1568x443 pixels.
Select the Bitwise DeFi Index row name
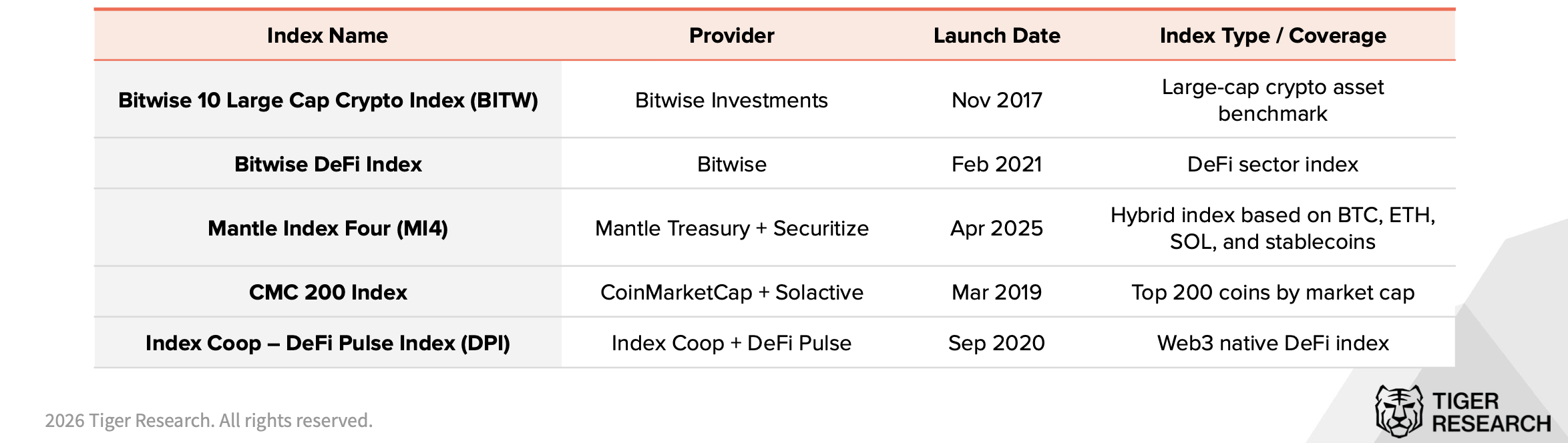pos(328,164)
